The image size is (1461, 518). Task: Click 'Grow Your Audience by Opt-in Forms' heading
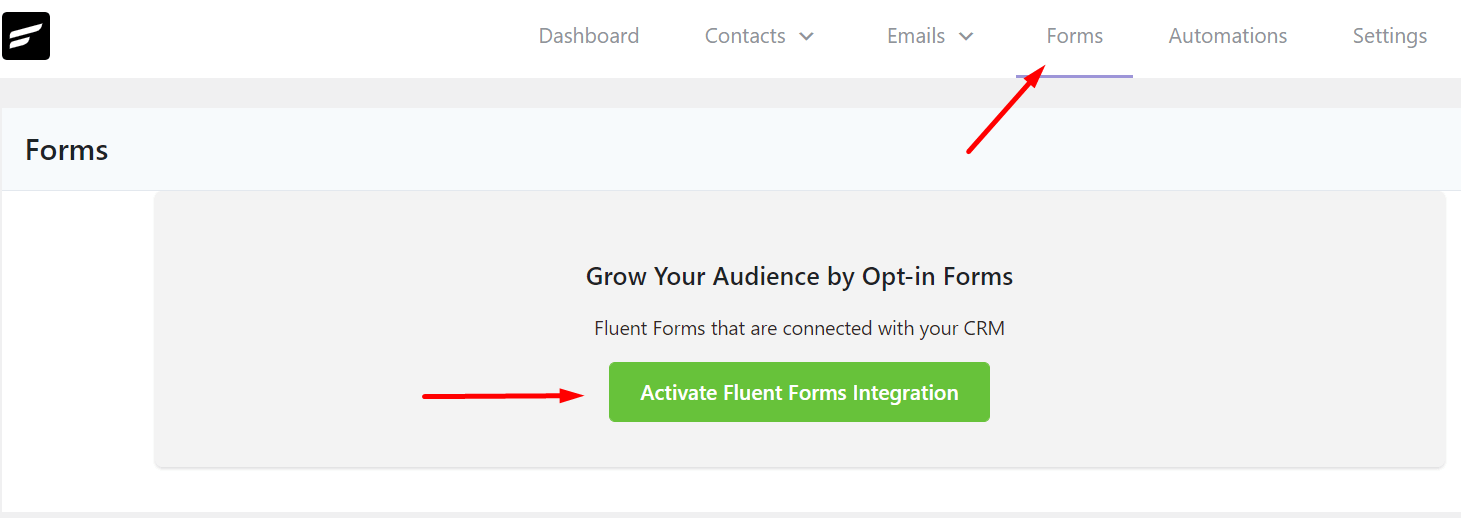799,277
